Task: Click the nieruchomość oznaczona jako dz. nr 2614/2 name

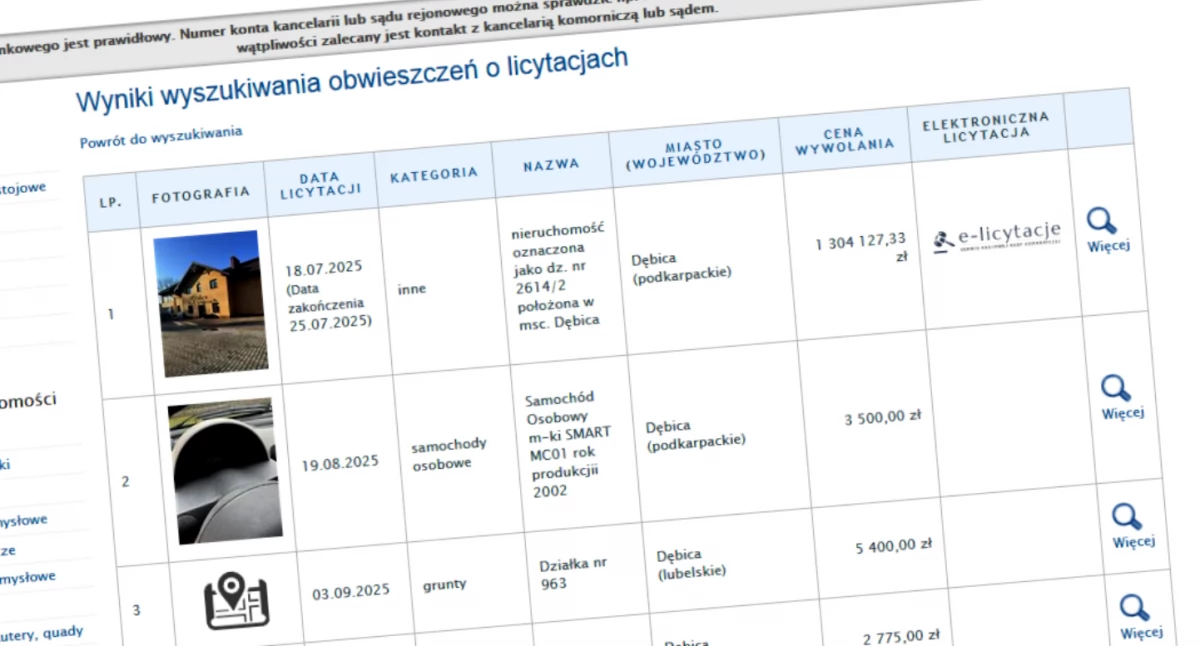Action: point(556,275)
